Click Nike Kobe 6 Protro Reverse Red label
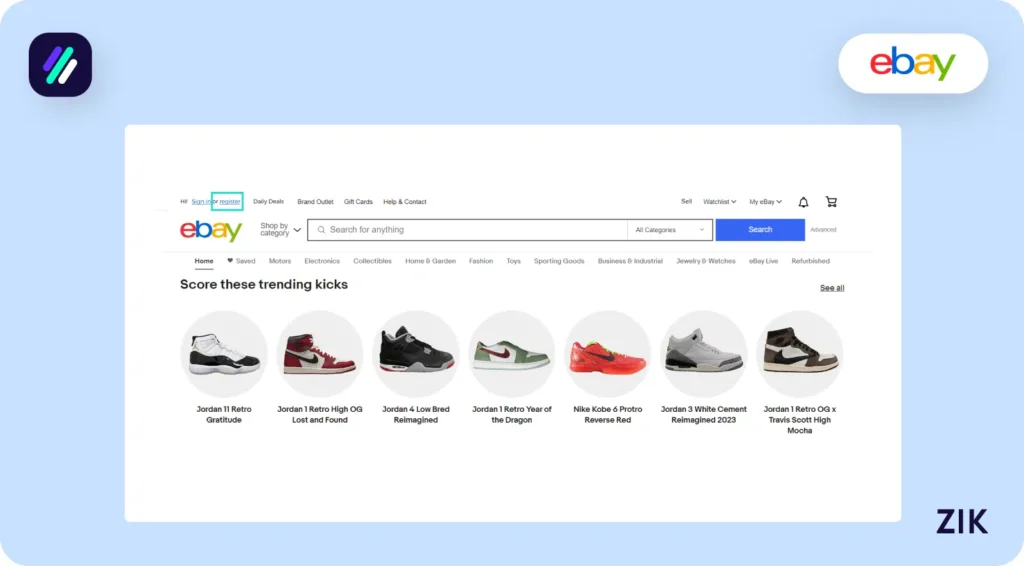 click(608, 415)
